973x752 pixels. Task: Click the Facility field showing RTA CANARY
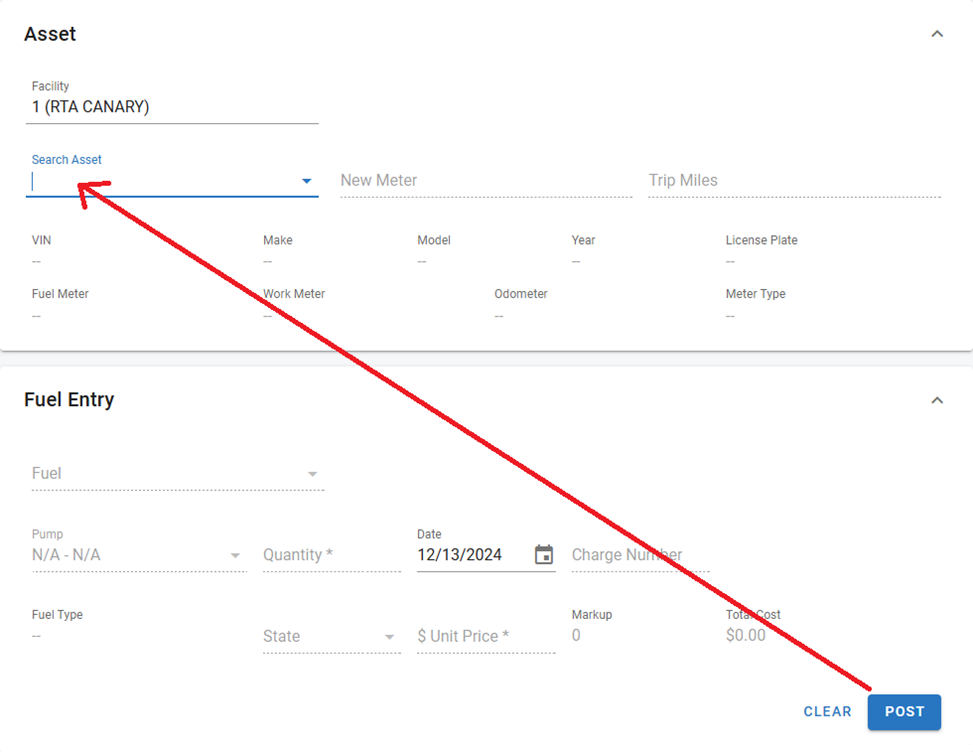171,107
